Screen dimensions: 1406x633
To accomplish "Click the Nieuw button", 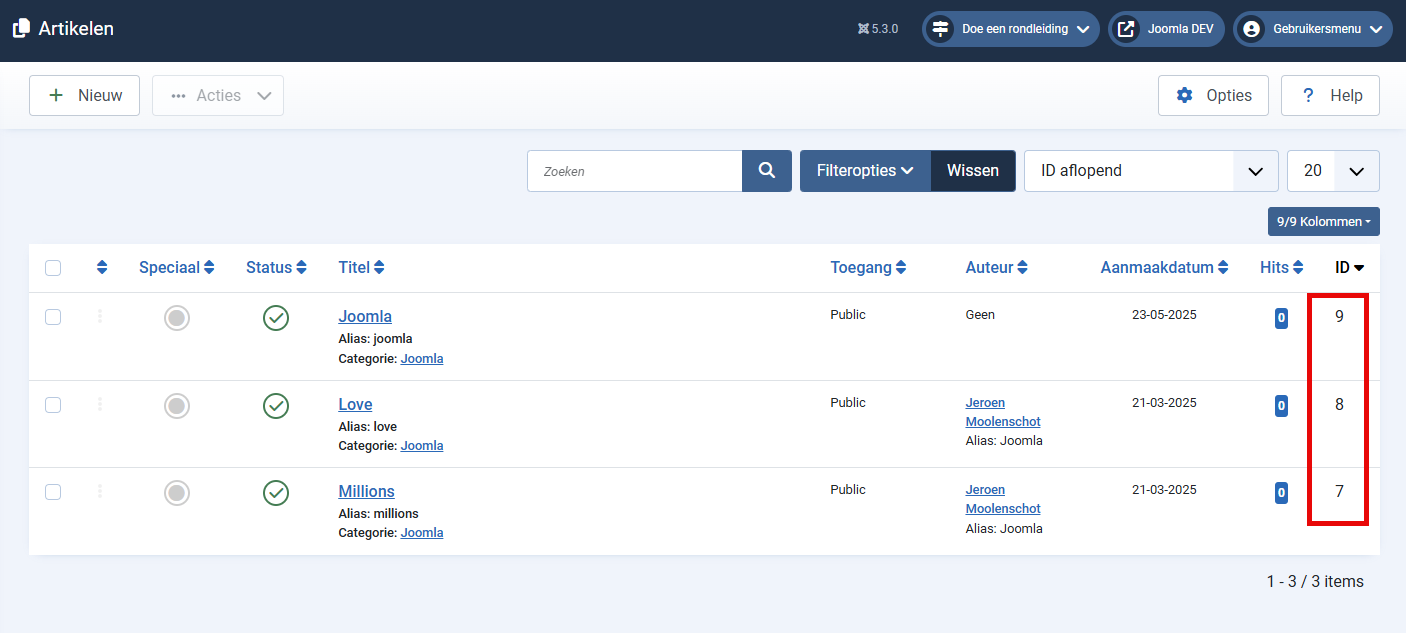I will 84,96.
